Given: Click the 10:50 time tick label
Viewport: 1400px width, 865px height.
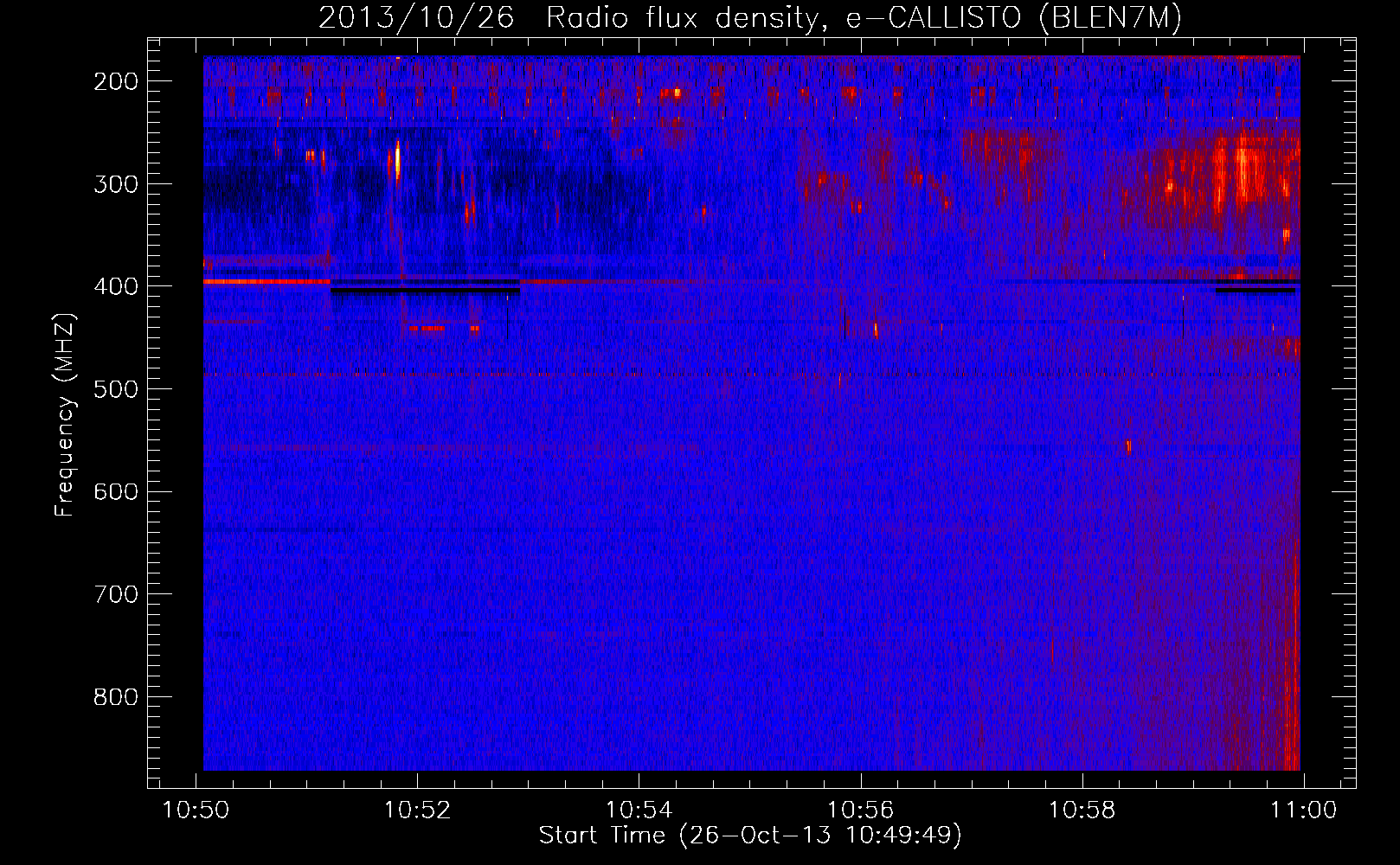Looking at the screenshot, I should [196, 811].
